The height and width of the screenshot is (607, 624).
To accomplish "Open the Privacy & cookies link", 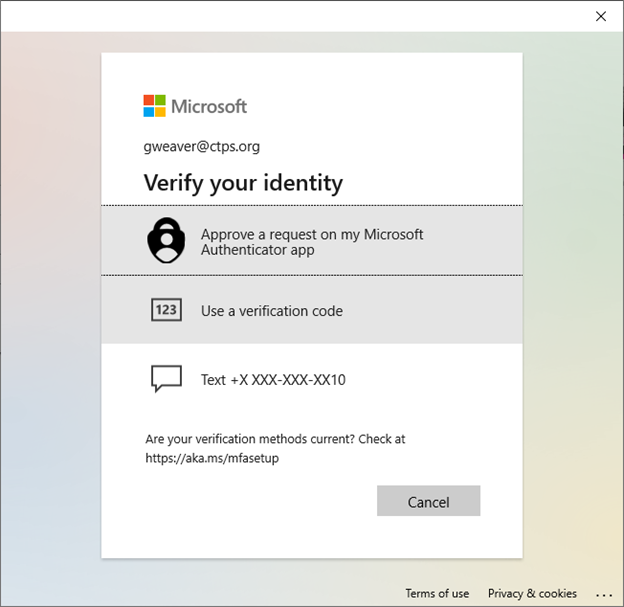I will (532, 593).
